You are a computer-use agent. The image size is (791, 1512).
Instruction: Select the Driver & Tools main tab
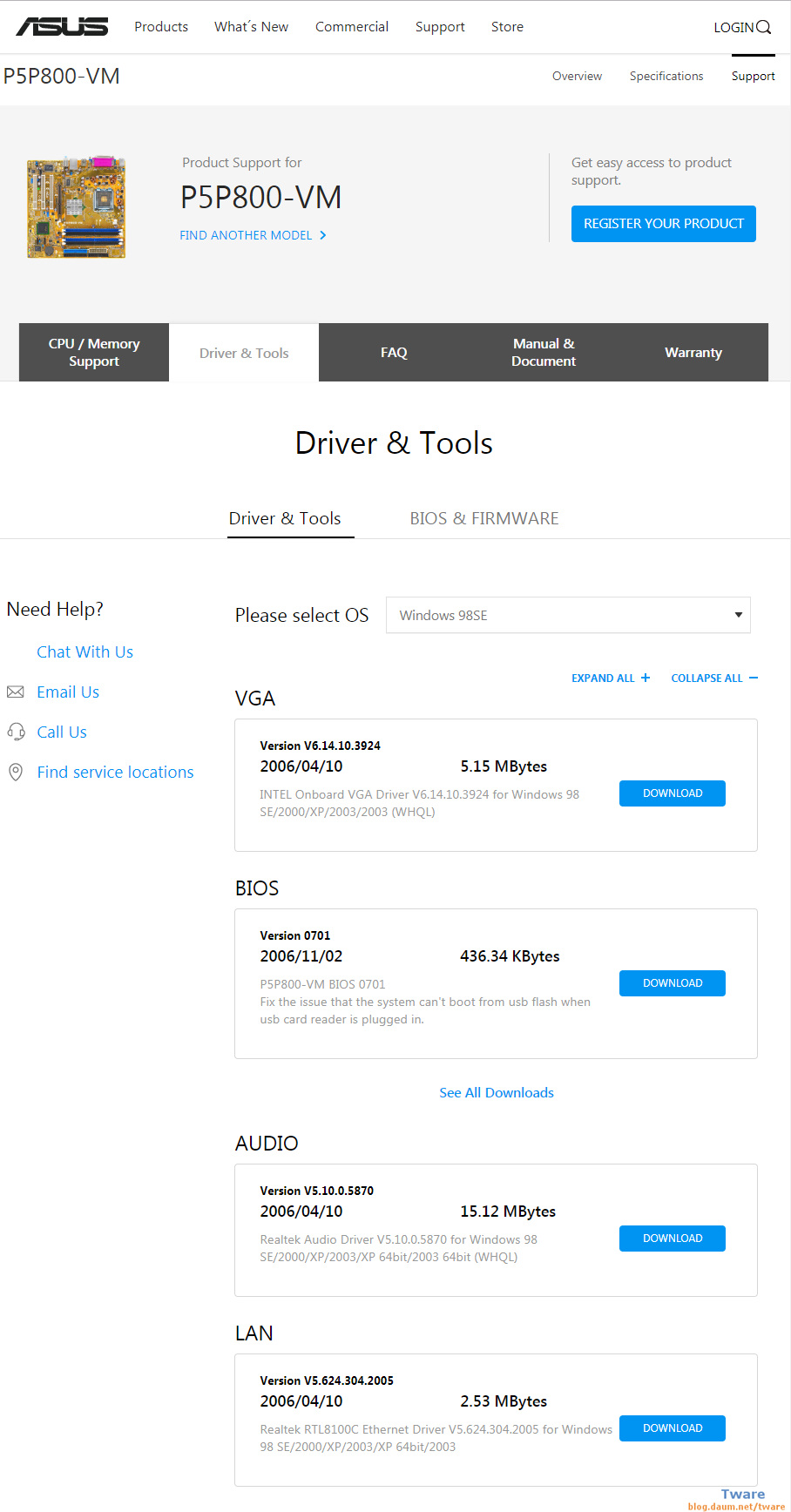[244, 352]
